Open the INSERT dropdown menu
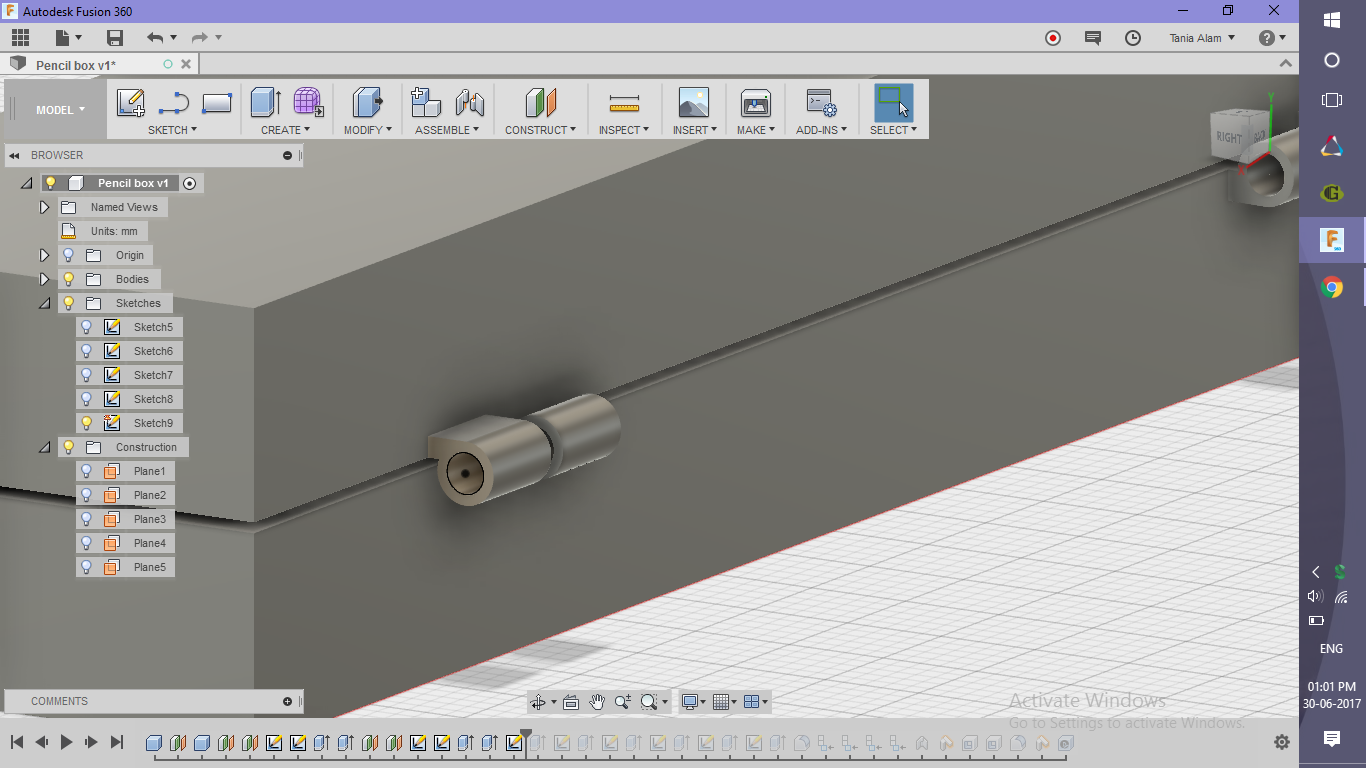This screenshot has width=1366, height=768. pyautogui.click(x=694, y=130)
